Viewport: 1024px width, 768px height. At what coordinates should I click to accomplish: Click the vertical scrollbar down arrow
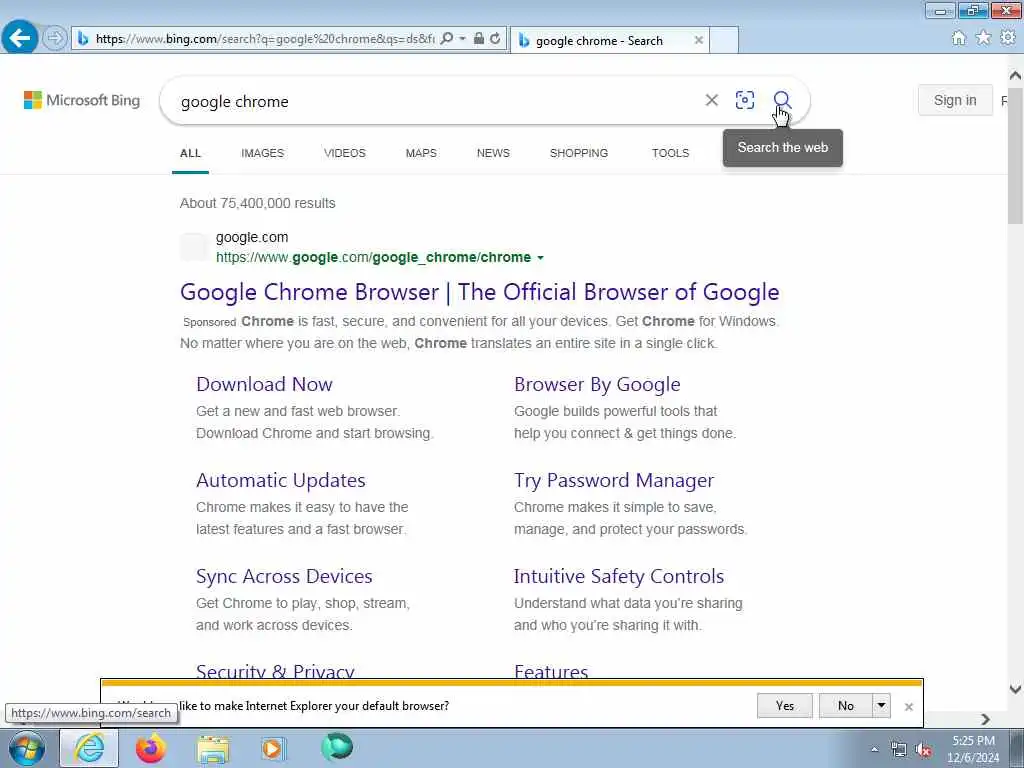(1015, 689)
